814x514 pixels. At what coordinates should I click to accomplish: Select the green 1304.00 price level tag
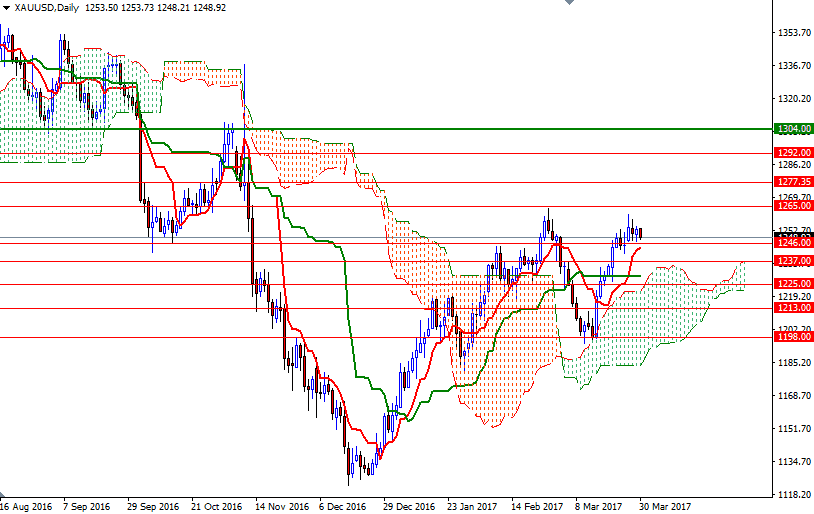coord(793,129)
